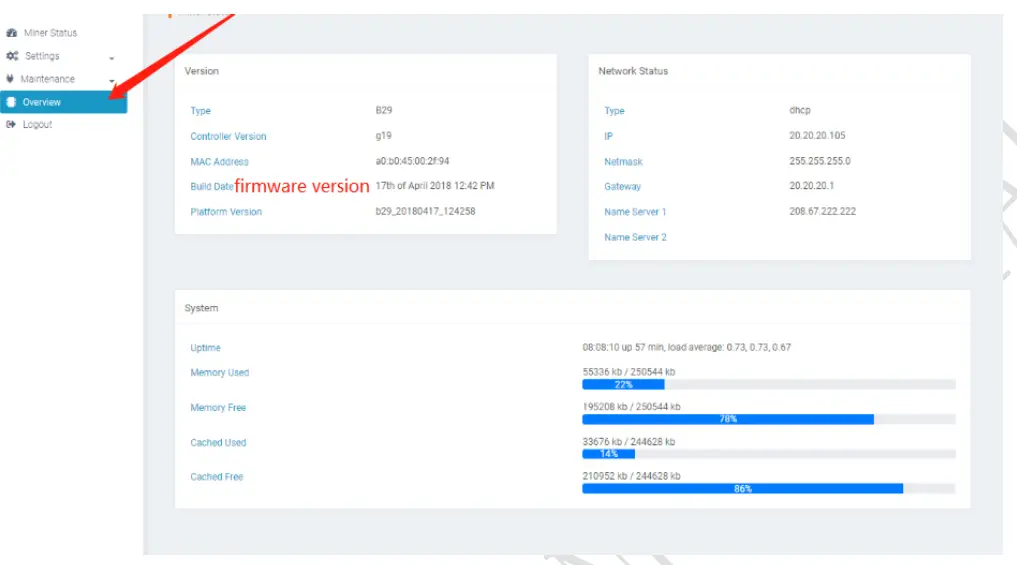Click the 55336 kb / 250544 kb value

[x=628, y=372]
